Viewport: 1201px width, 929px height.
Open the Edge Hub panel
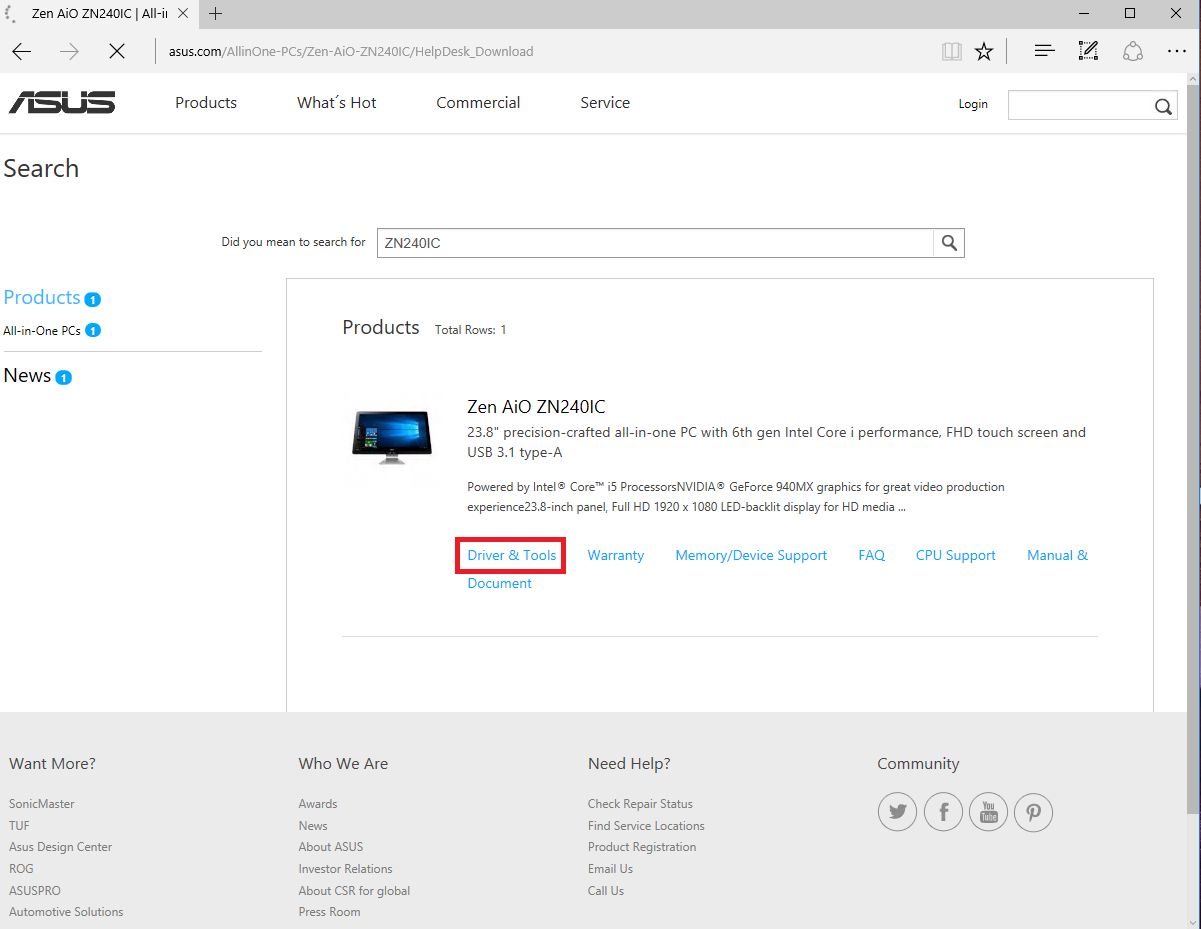click(x=1044, y=51)
